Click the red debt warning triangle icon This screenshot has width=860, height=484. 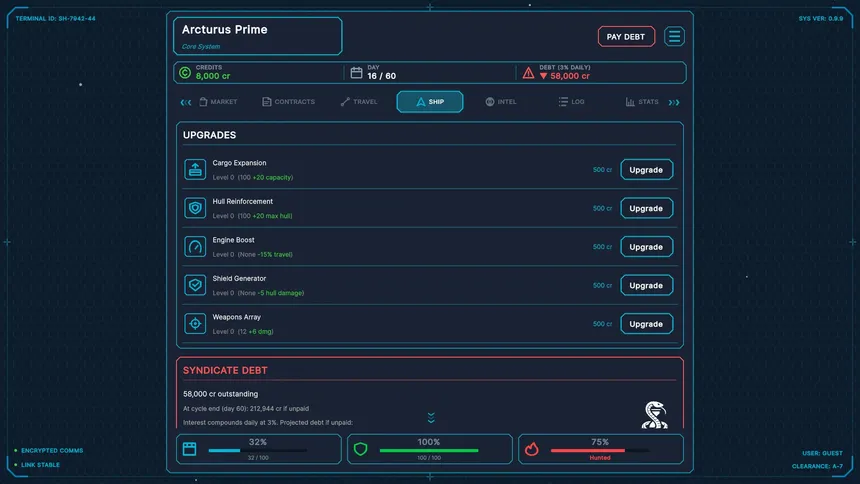click(x=528, y=72)
